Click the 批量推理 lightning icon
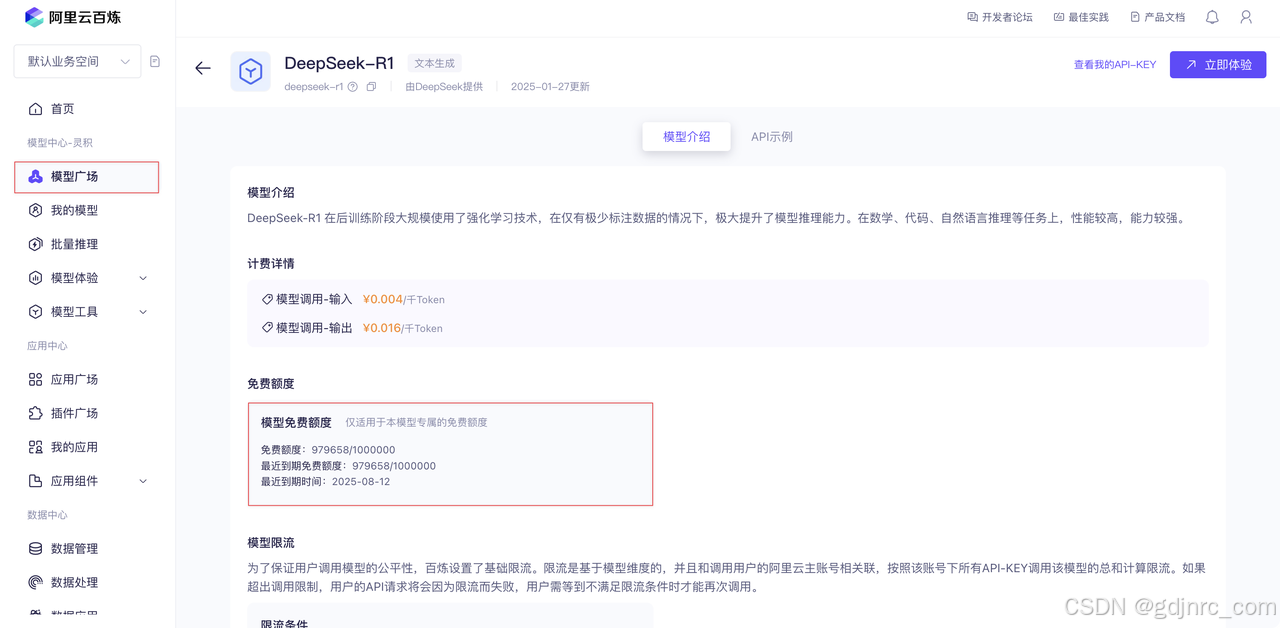The height and width of the screenshot is (628, 1280). pos(35,244)
